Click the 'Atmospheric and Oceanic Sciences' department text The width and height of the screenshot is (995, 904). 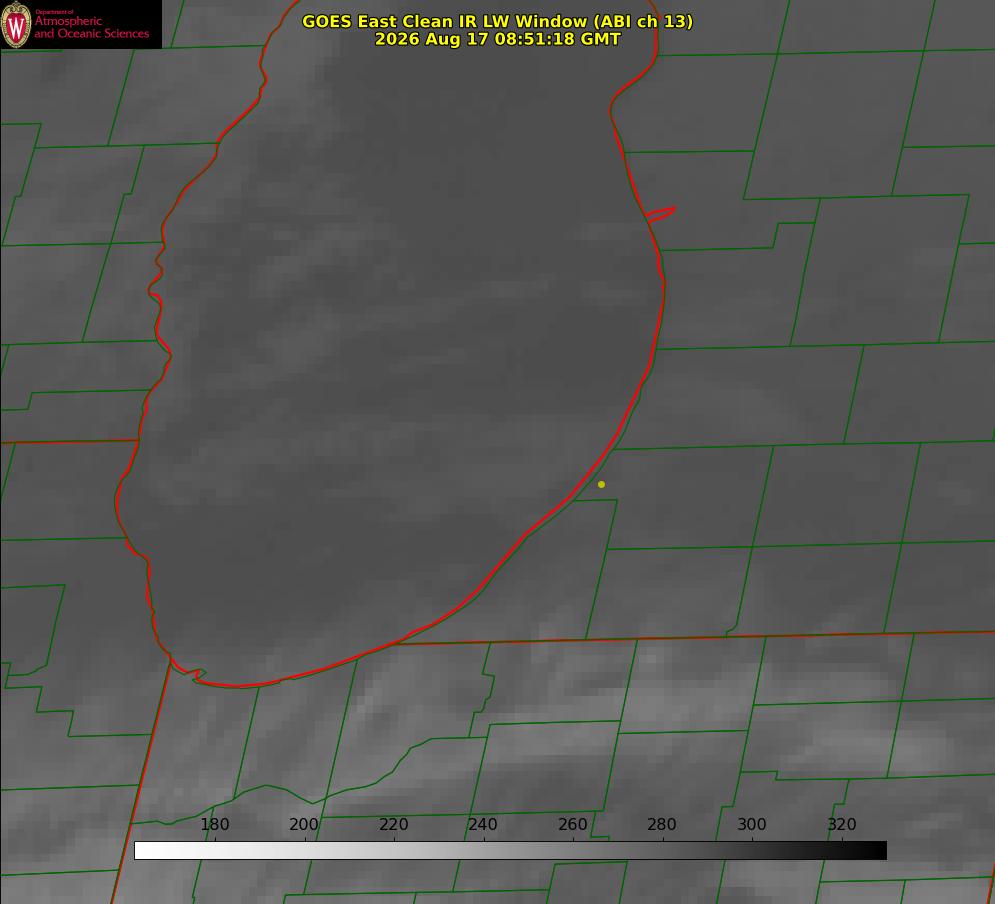[x=91, y=27]
